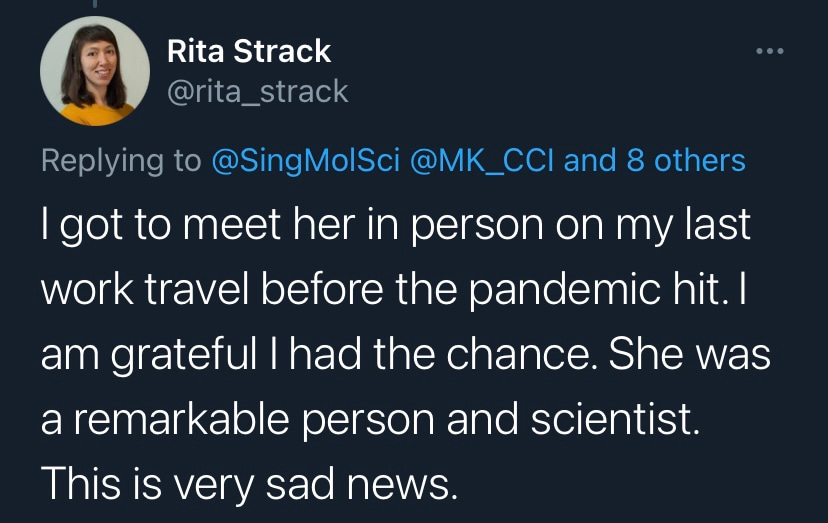Viewport: 828px width, 523px height.
Task: Open the Rita Strack display name link
Action: [x=248, y=50]
